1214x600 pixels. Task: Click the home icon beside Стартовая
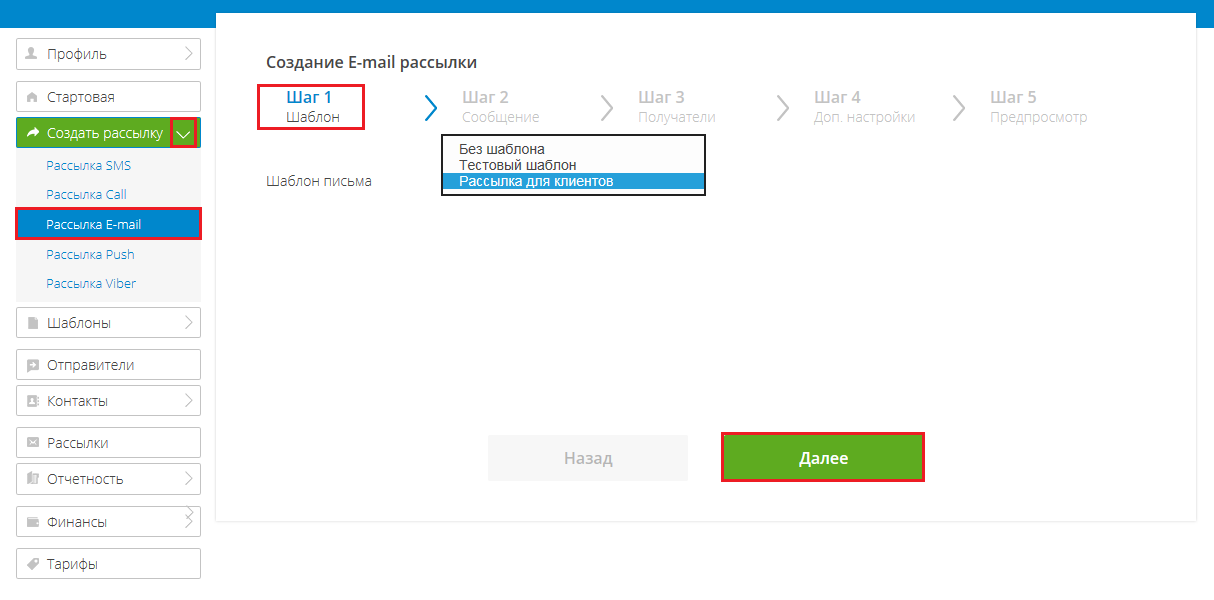click(x=32, y=97)
